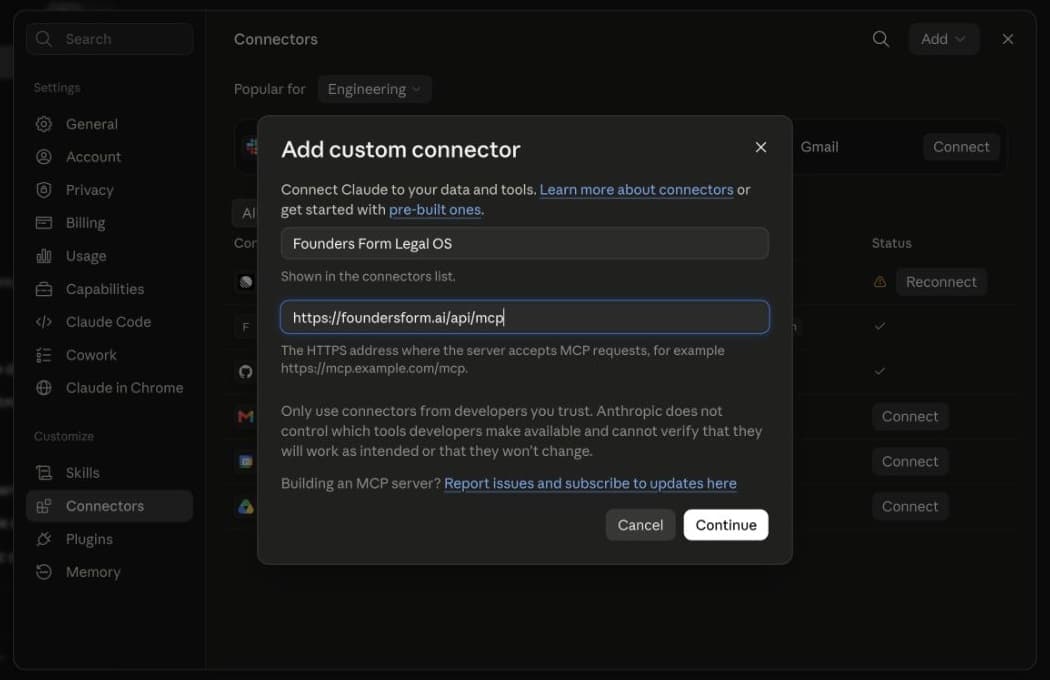The image size is (1050, 680).
Task: Click the Status column header
Action: point(891,243)
